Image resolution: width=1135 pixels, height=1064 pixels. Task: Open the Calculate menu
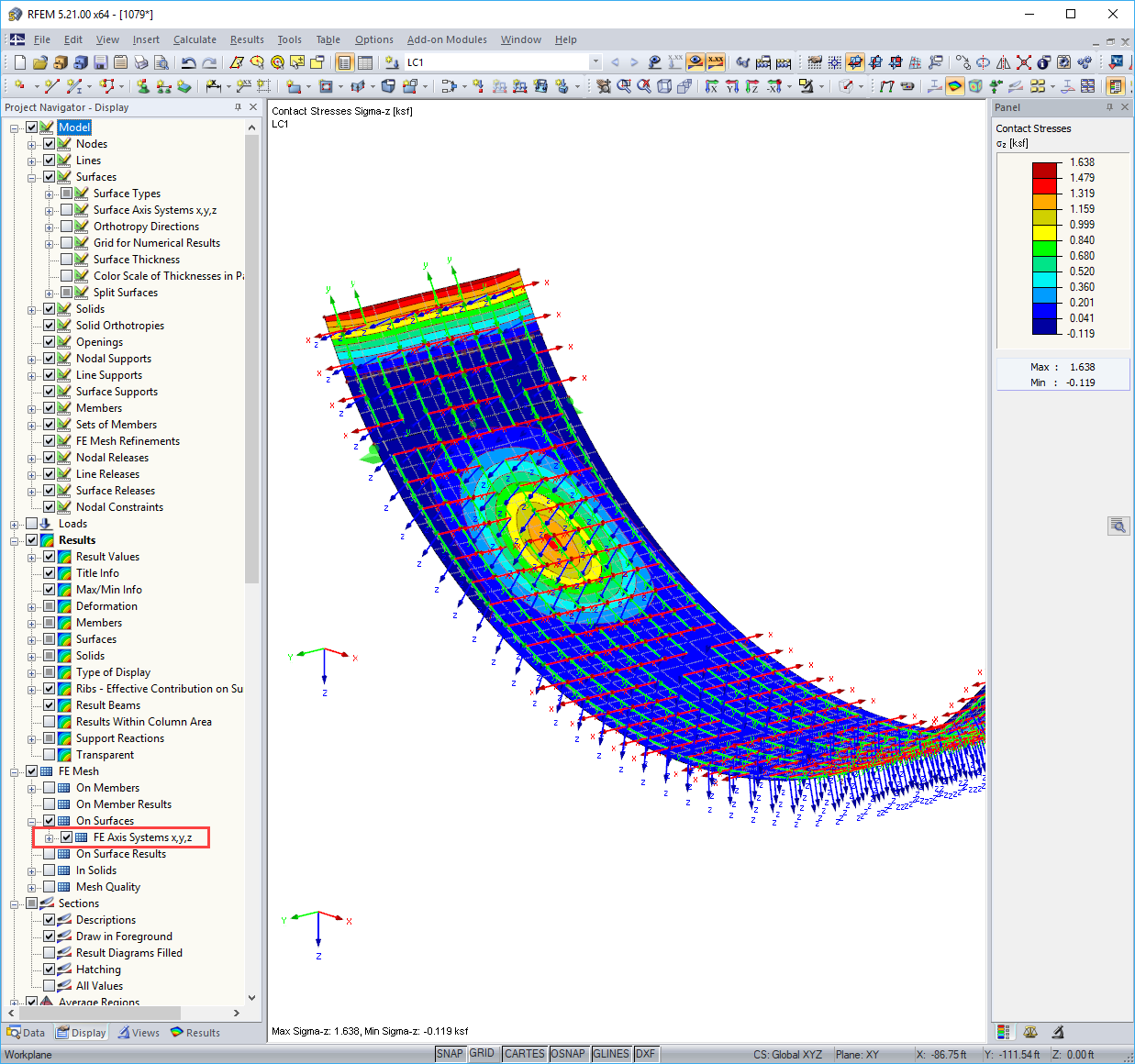pyautogui.click(x=195, y=39)
